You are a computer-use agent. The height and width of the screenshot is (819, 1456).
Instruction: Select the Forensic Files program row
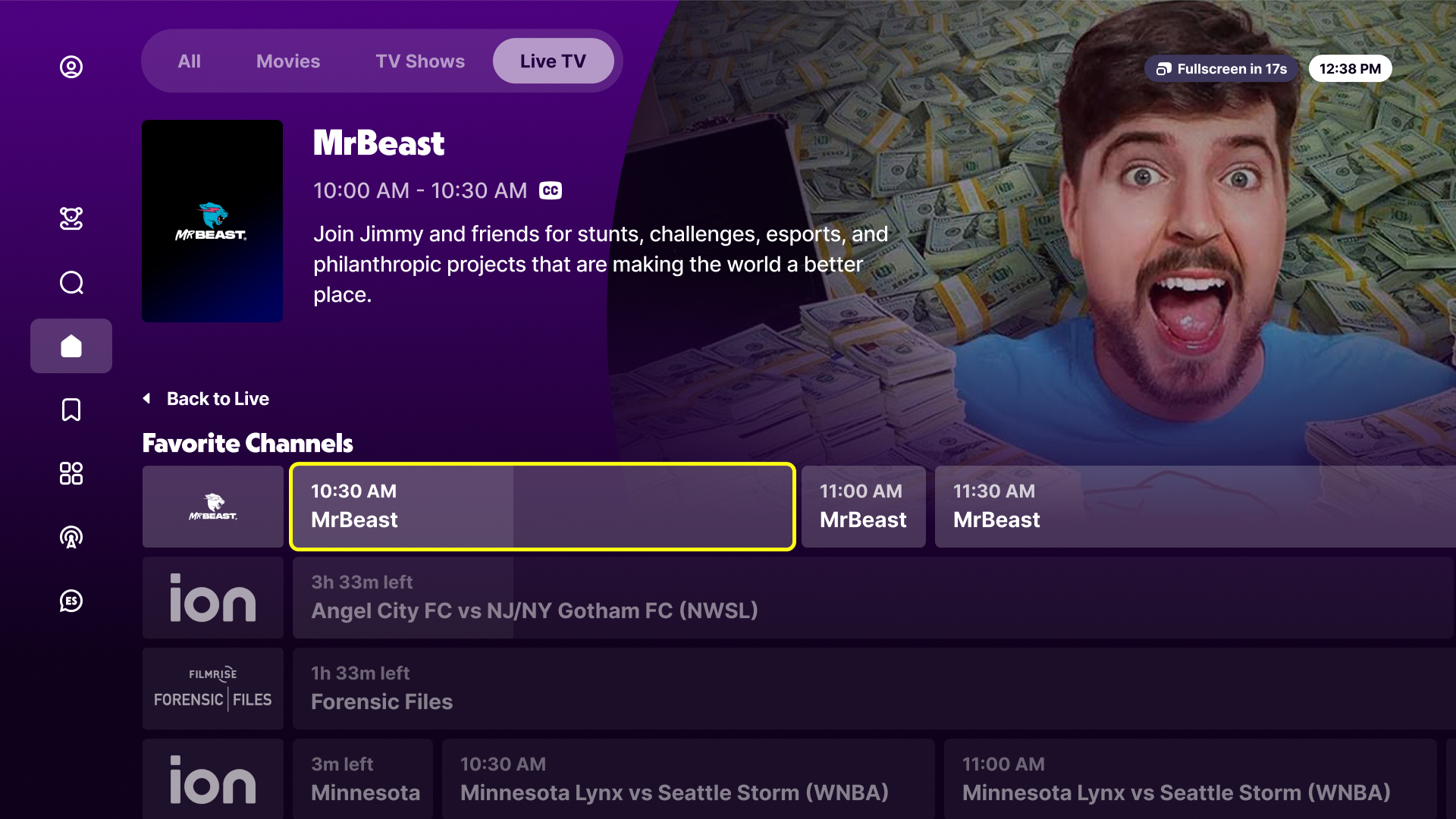873,689
